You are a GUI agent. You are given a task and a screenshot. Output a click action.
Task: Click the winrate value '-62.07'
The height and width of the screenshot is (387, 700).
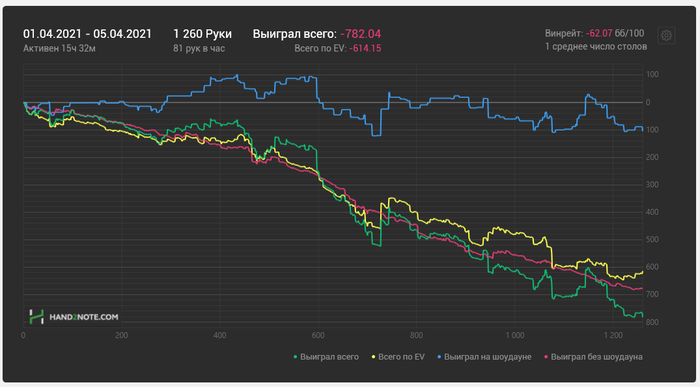599,33
